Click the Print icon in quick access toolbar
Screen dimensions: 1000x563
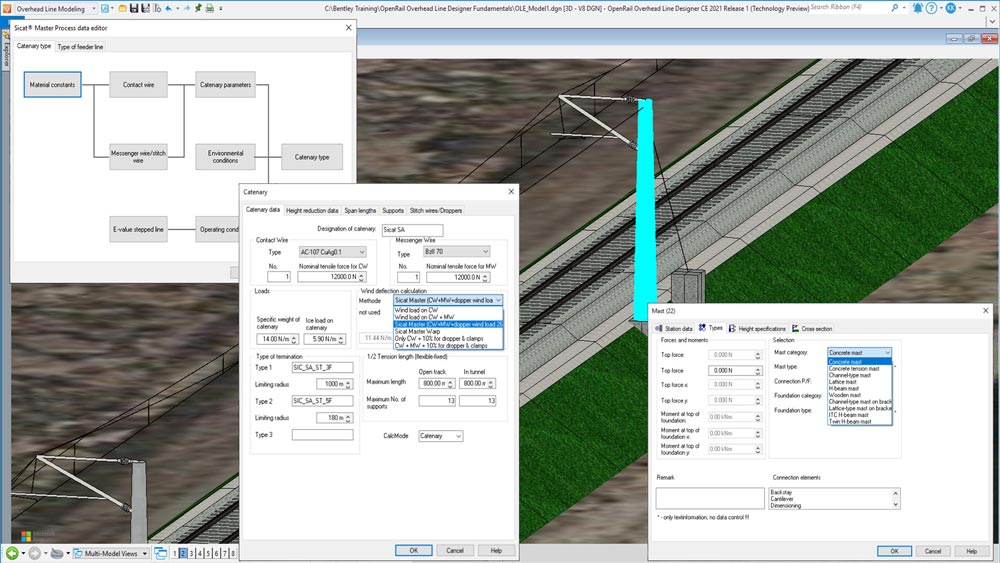point(209,8)
